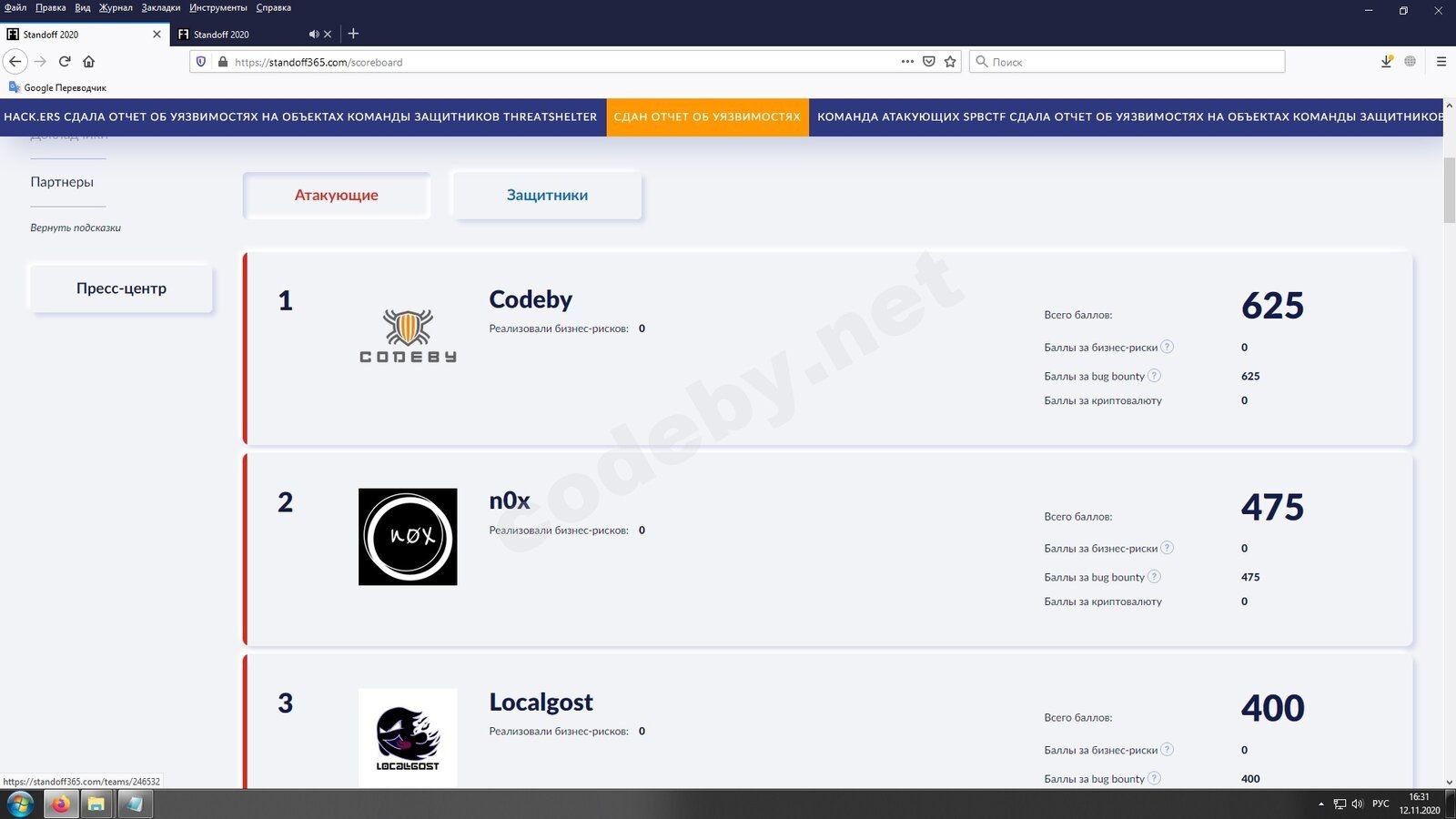Show help for Codeby business-risk points
The image size is (1456, 819).
coord(1168,347)
